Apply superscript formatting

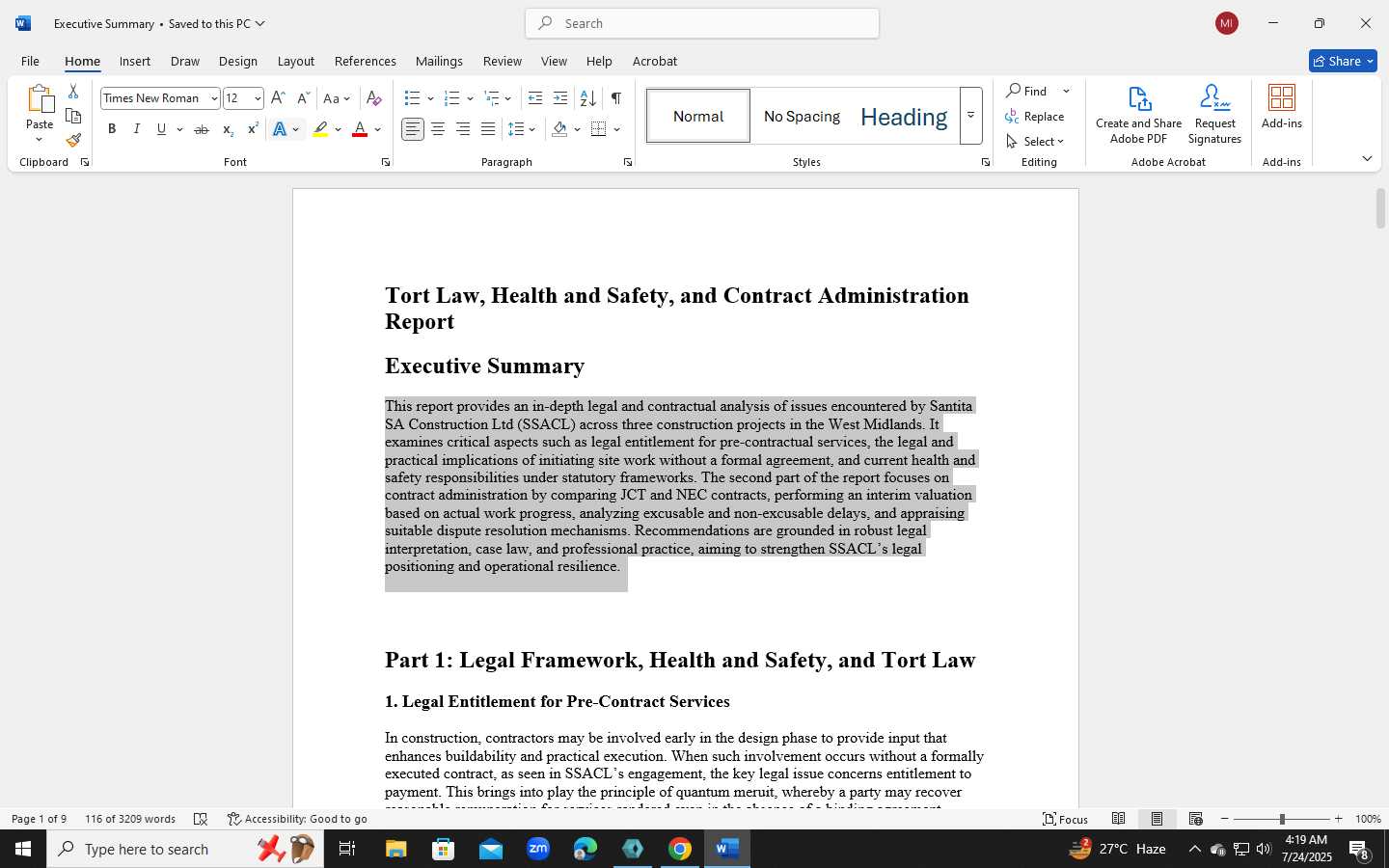[x=253, y=129]
